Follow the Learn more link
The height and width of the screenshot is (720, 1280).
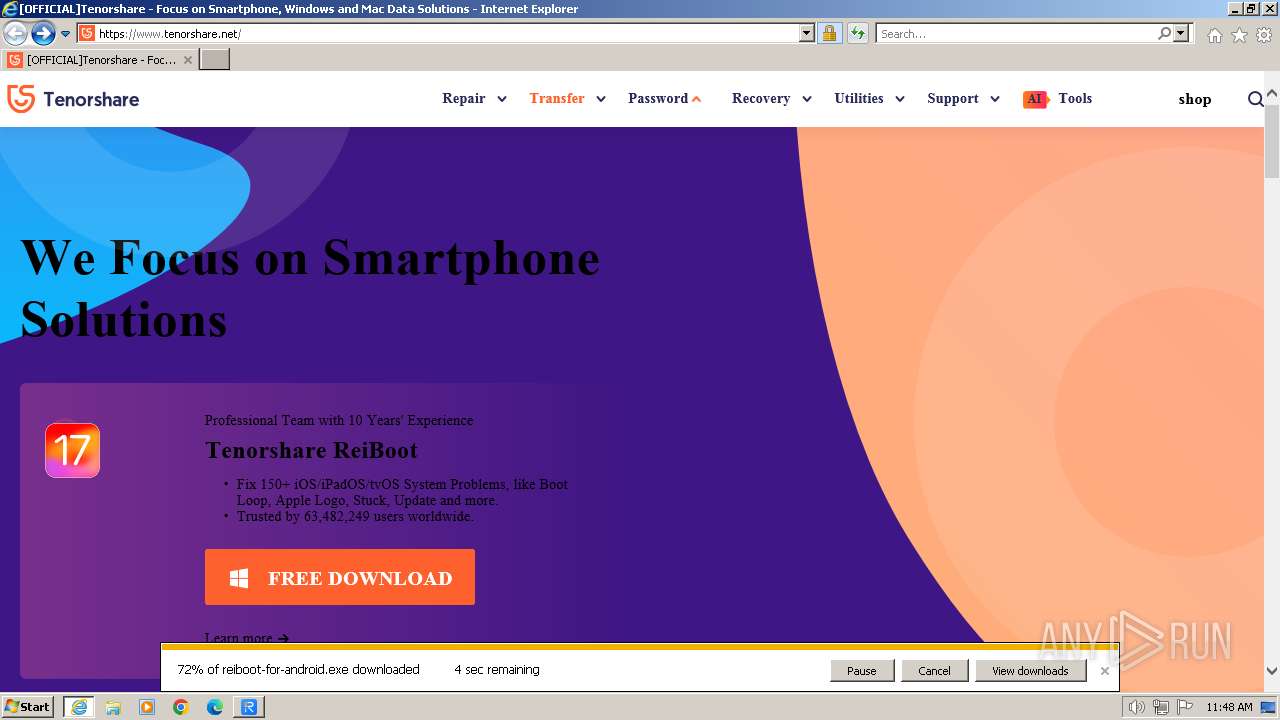(247, 638)
